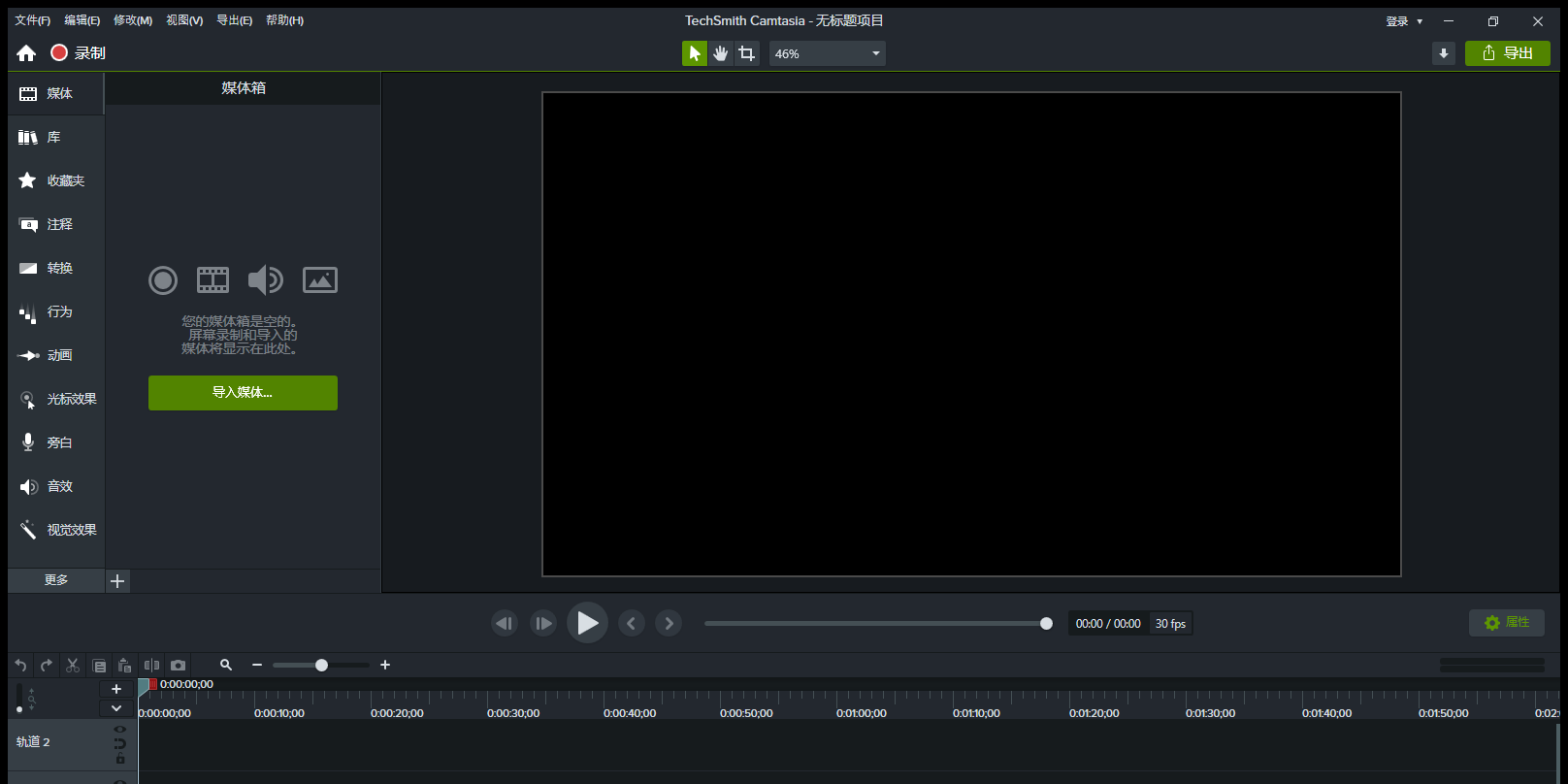Viewport: 1568px width, 784px height.
Task: Open the 光标效果 cursor effects tab
Action: point(56,399)
